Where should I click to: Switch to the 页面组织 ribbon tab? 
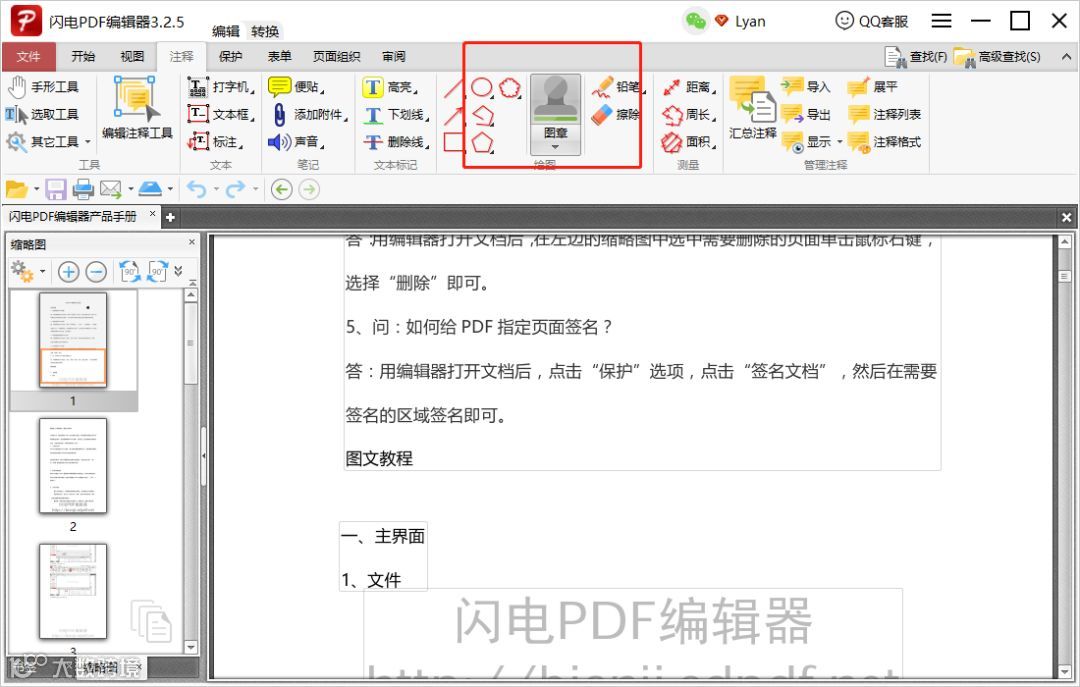coord(337,57)
